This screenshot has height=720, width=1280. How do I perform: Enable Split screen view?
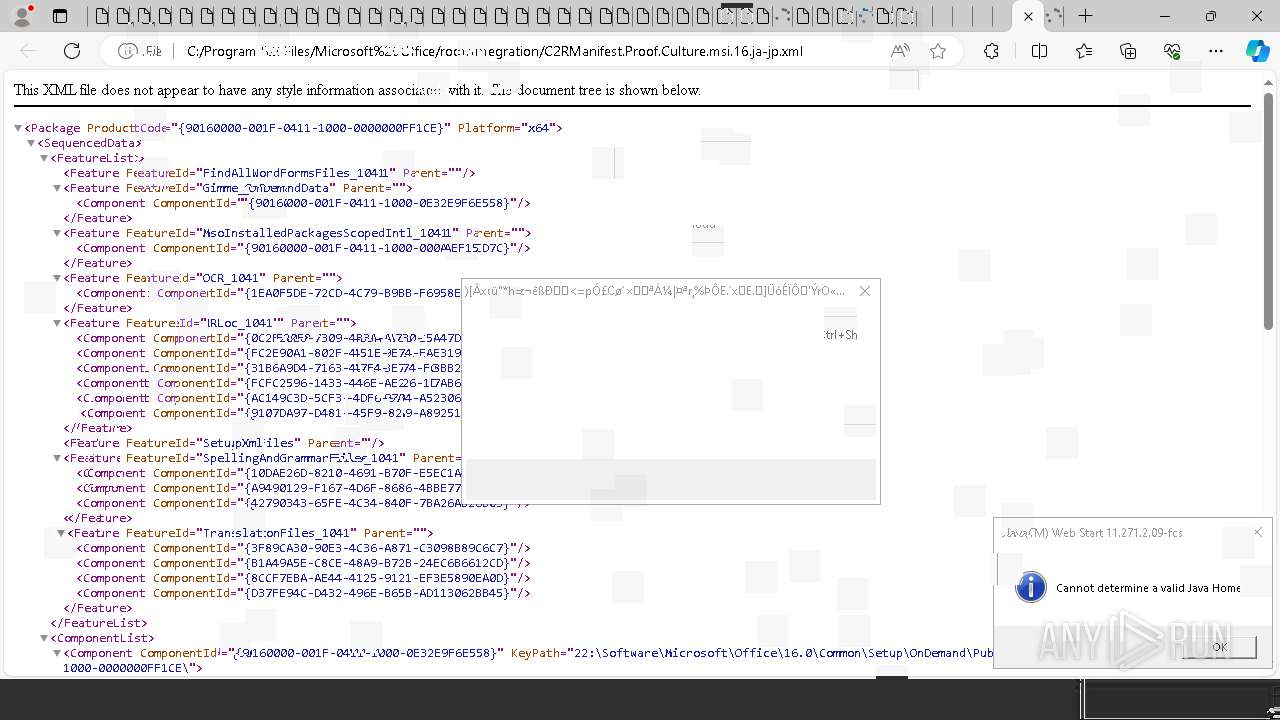pos(1039,51)
